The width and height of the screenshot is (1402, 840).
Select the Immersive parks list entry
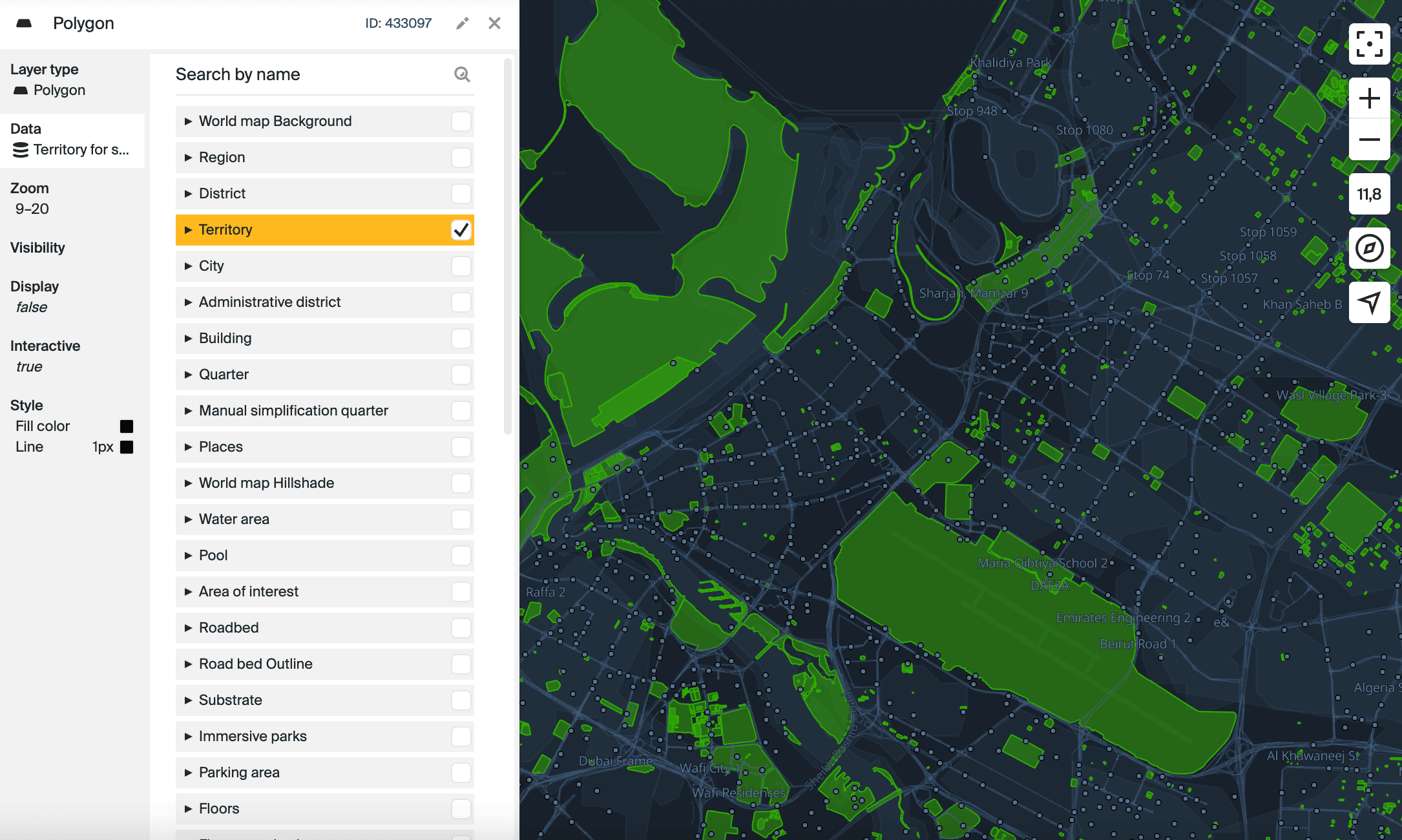(x=253, y=737)
